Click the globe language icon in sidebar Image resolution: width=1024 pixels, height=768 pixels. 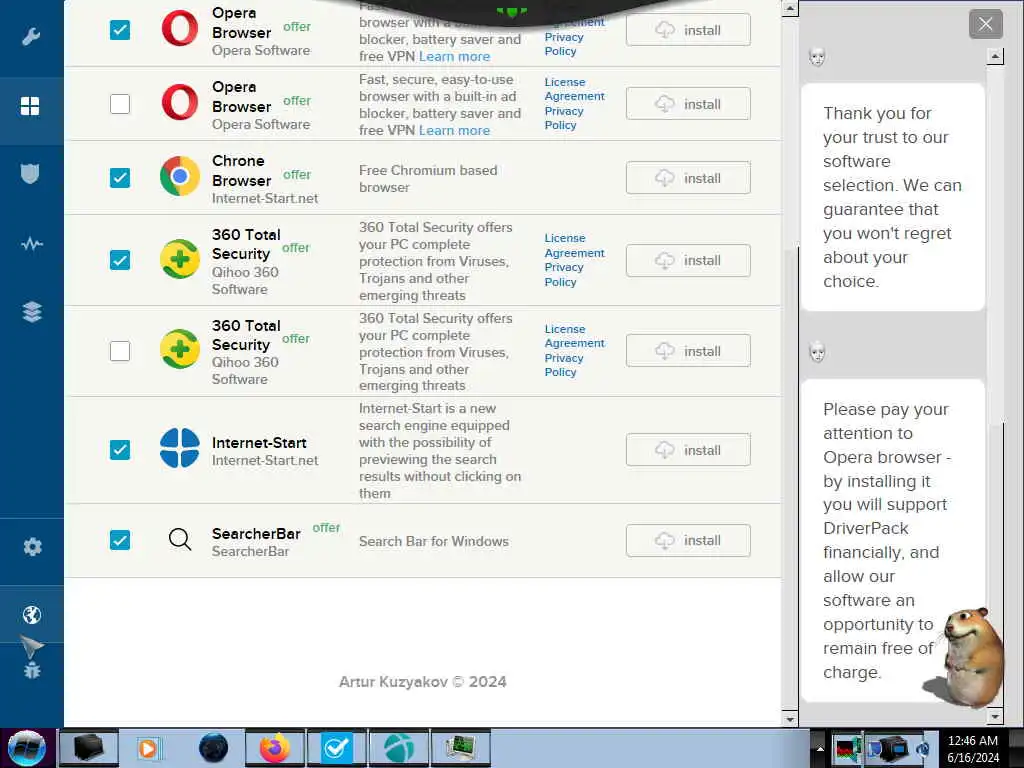point(31,615)
